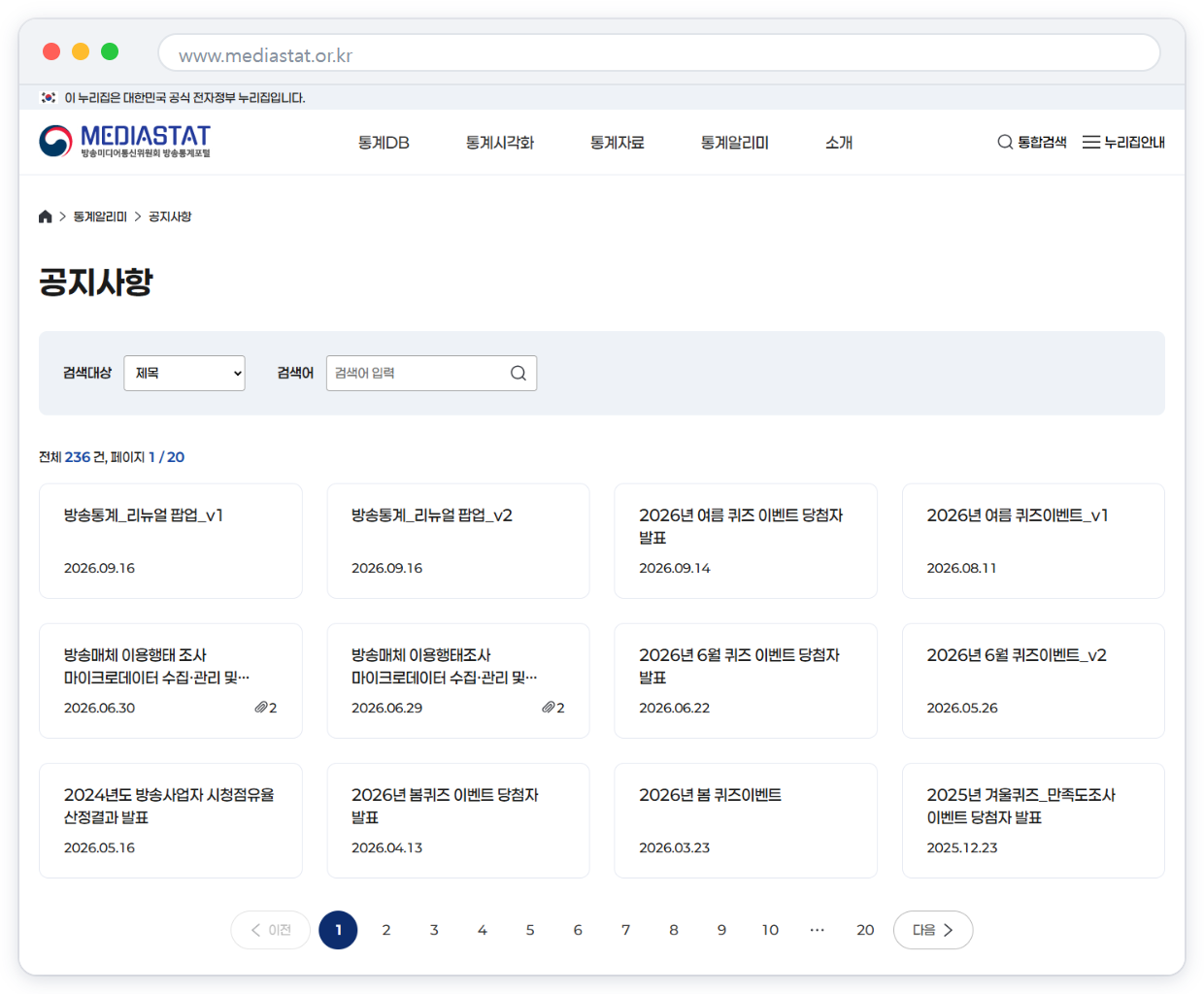1204x994 pixels.
Task: Click the yellow minimize window dot
Action: 81,51
